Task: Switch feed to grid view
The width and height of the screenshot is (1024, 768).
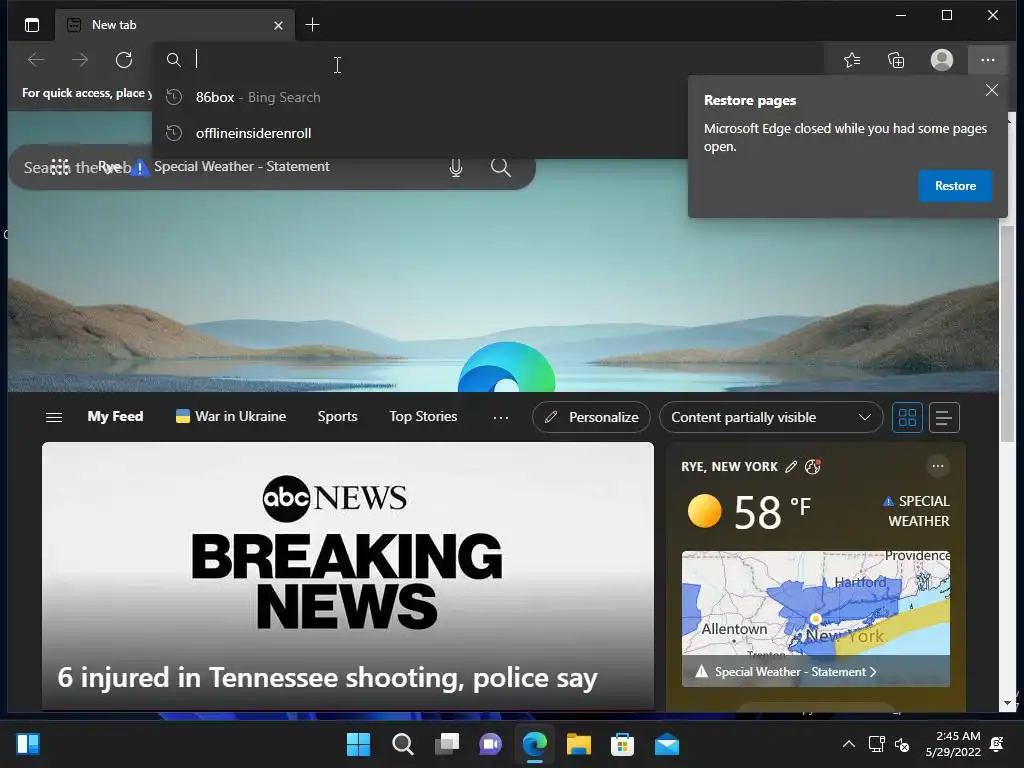Action: pyautogui.click(x=907, y=417)
